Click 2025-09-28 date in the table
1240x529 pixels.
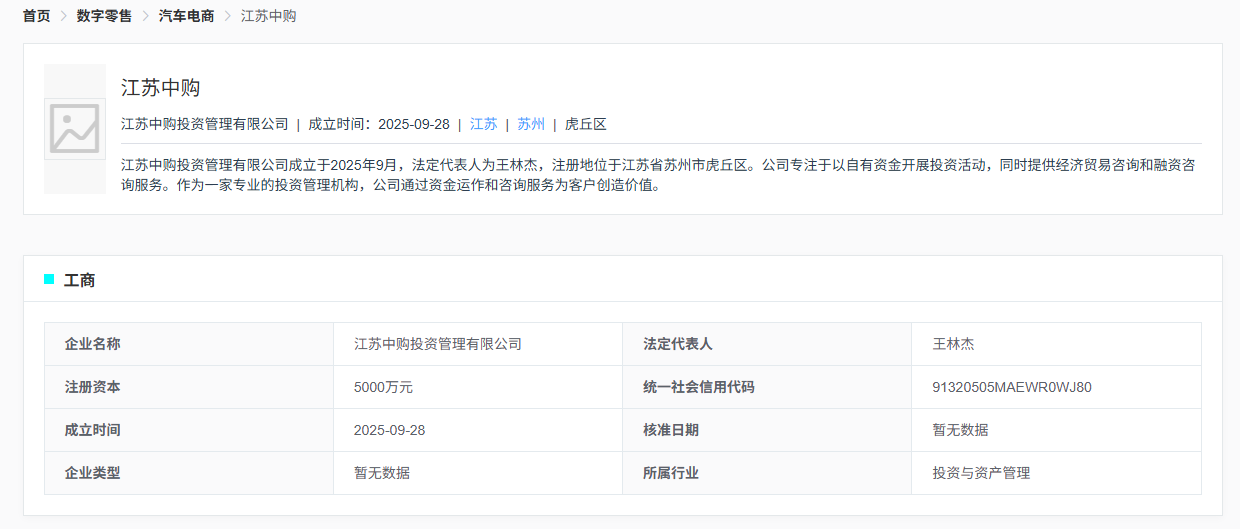[390, 430]
